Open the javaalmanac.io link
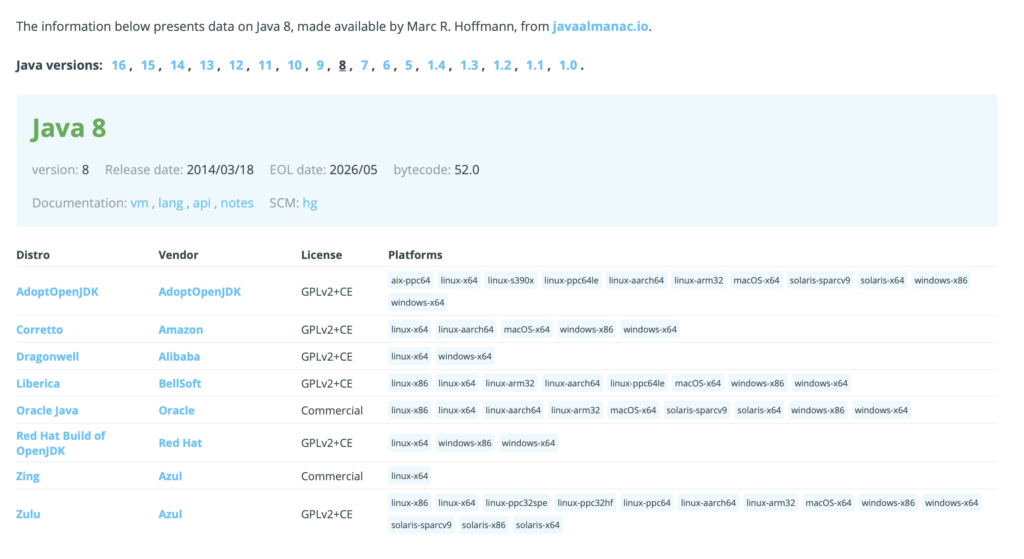The height and width of the screenshot is (559, 1024). pyautogui.click(x=600, y=26)
